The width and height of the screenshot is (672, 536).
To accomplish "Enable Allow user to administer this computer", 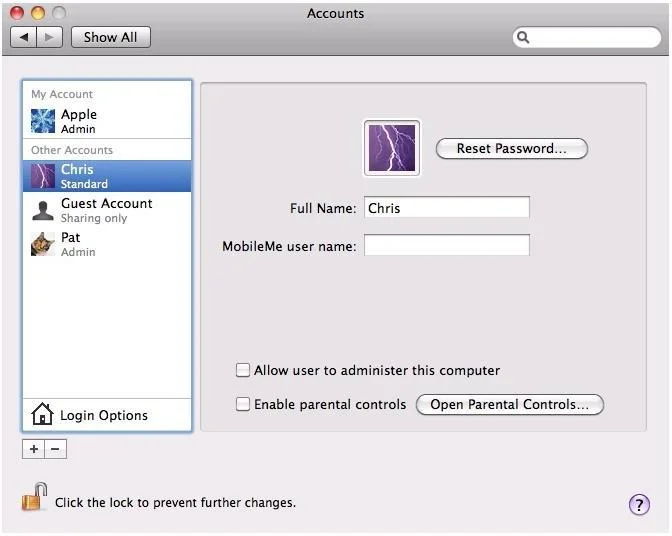I will click(x=243, y=370).
